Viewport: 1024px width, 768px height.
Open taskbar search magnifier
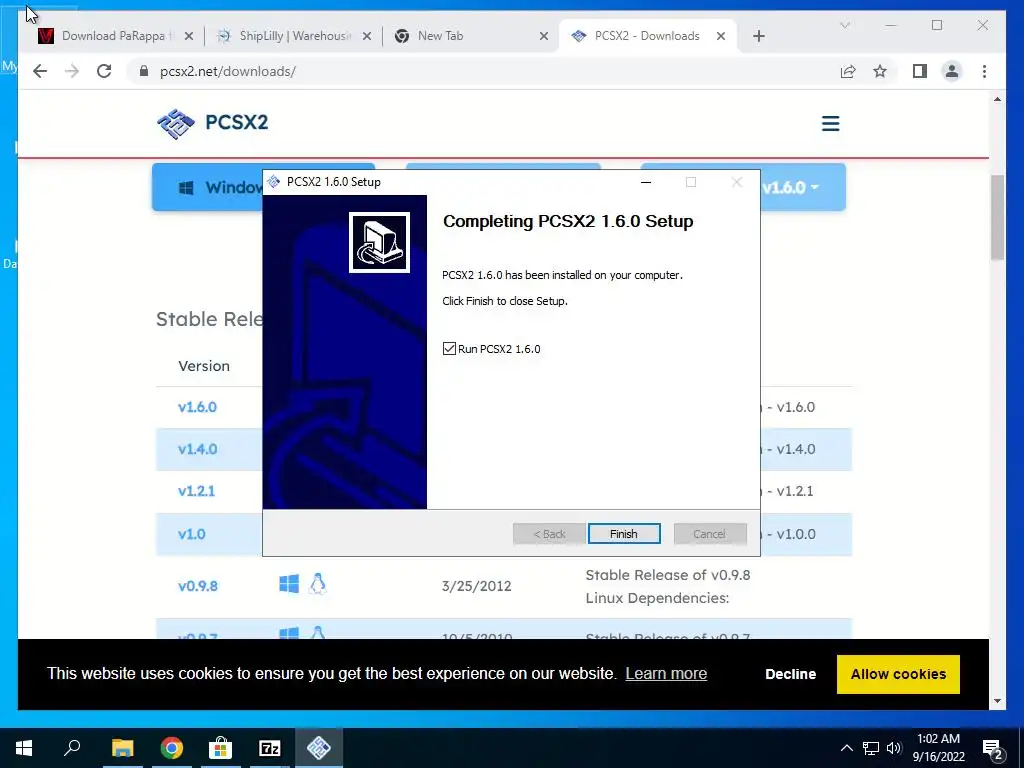(x=72, y=747)
